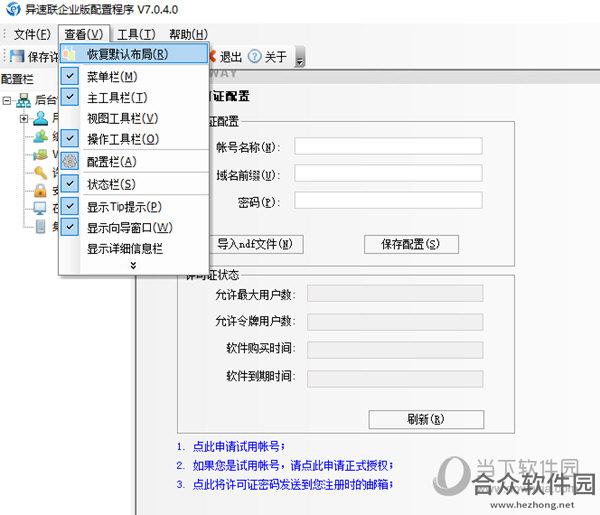Select the single user icon in config tree

coord(41,119)
